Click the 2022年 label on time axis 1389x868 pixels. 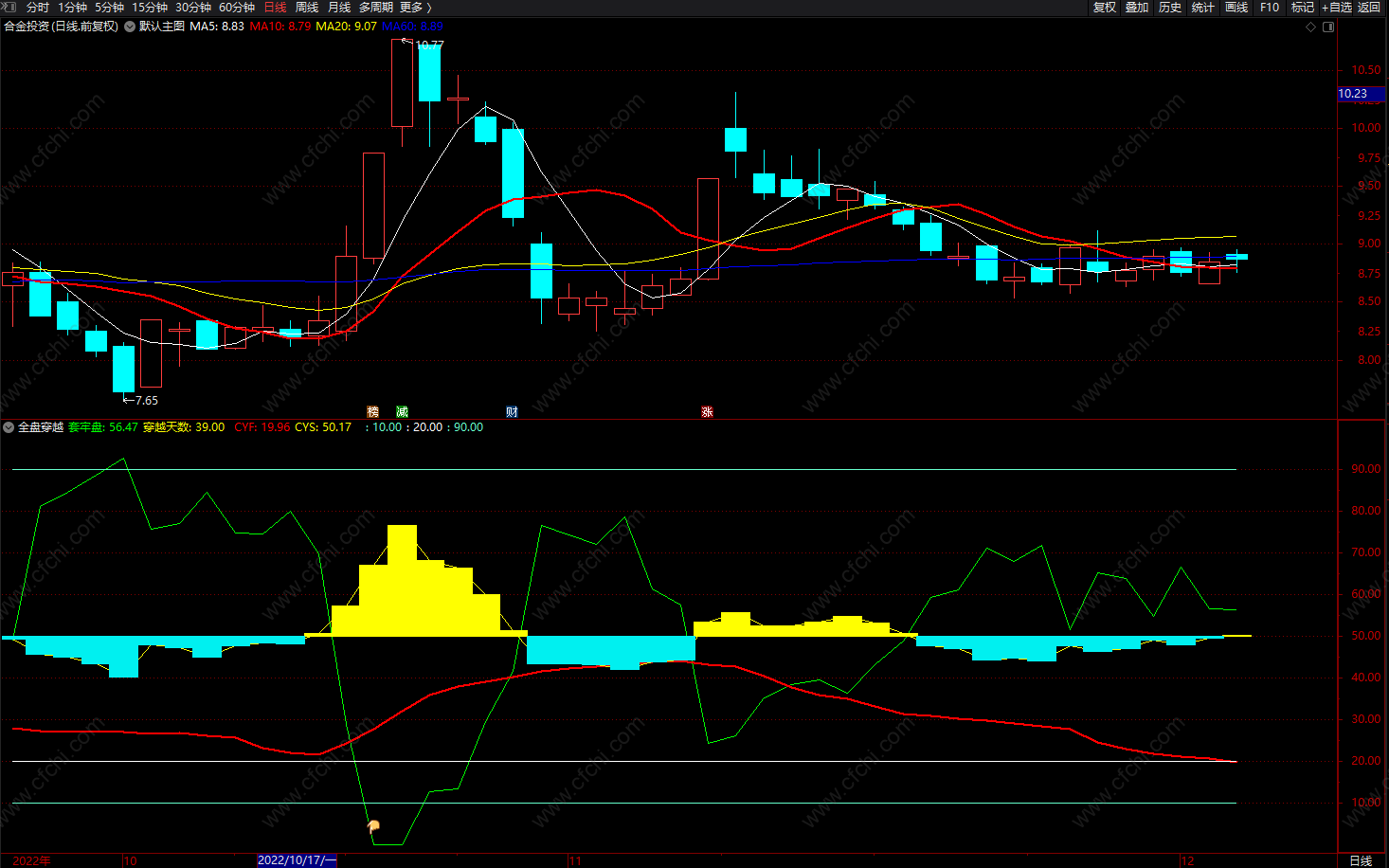pos(31,860)
